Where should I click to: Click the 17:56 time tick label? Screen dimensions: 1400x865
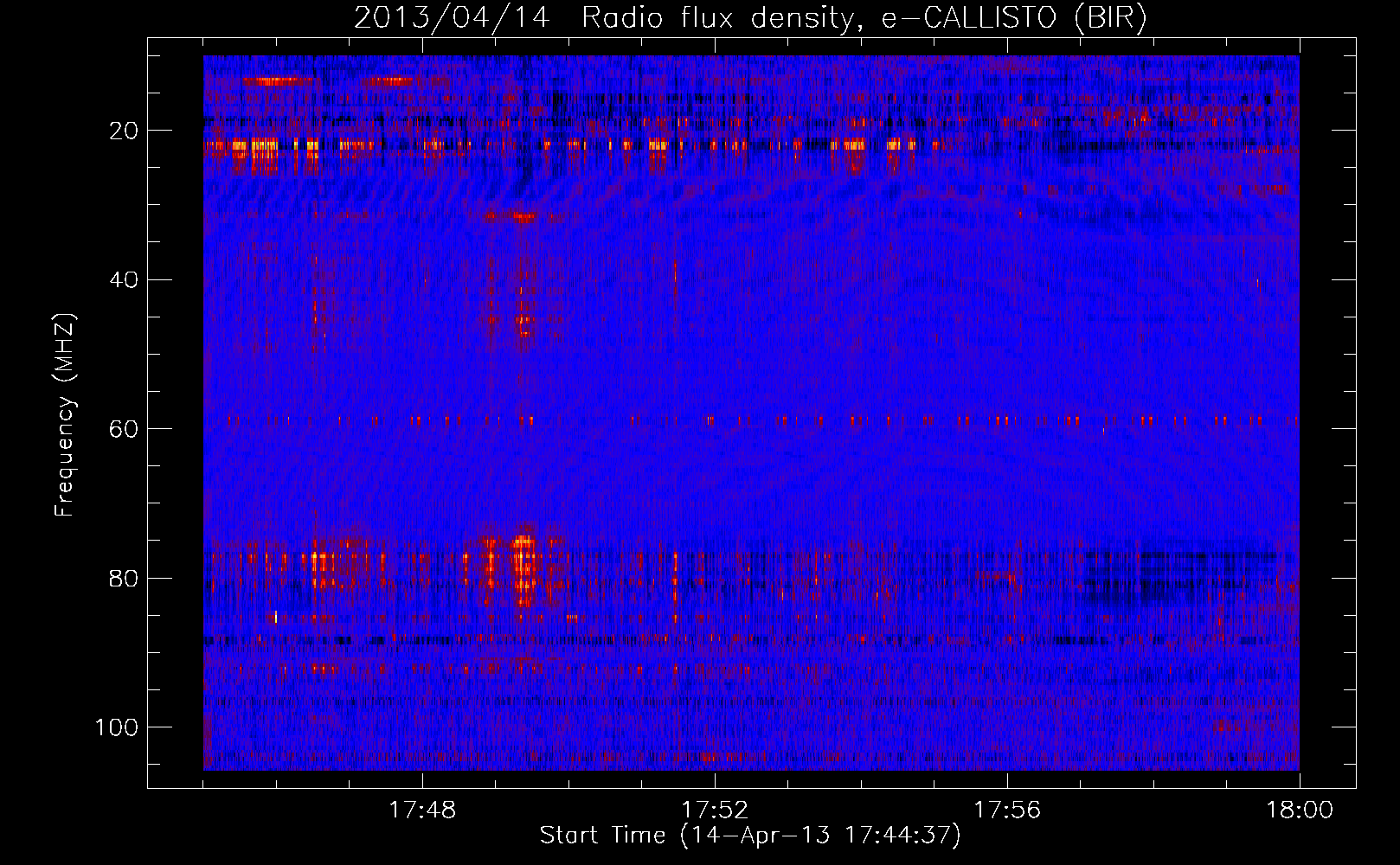click(x=1007, y=811)
